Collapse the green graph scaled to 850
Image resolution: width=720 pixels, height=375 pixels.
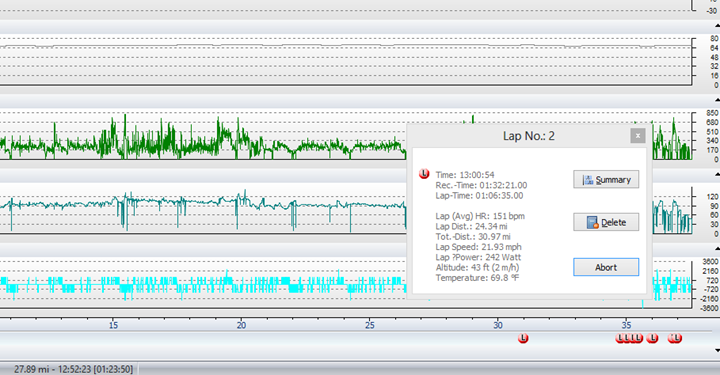(717, 100)
